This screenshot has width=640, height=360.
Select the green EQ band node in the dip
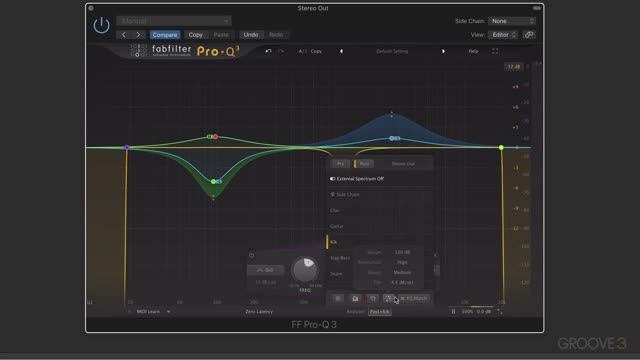point(213,181)
